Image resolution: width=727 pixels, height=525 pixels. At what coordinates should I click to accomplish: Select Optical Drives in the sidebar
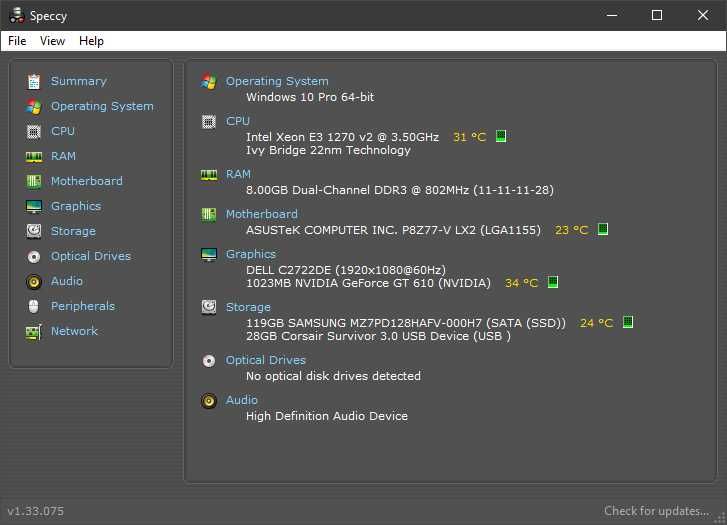(91, 256)
